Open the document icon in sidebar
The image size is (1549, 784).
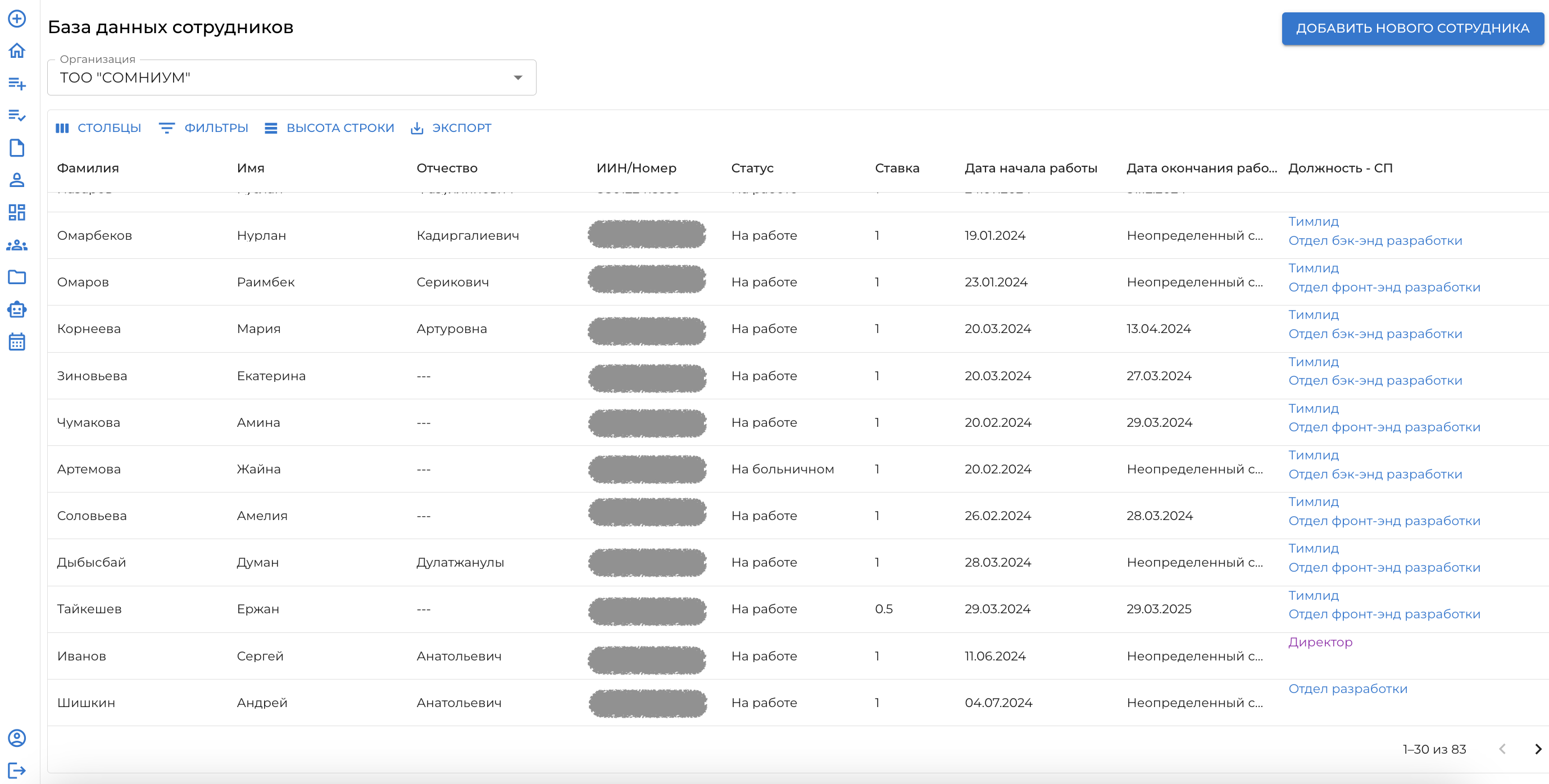(17, 148)
